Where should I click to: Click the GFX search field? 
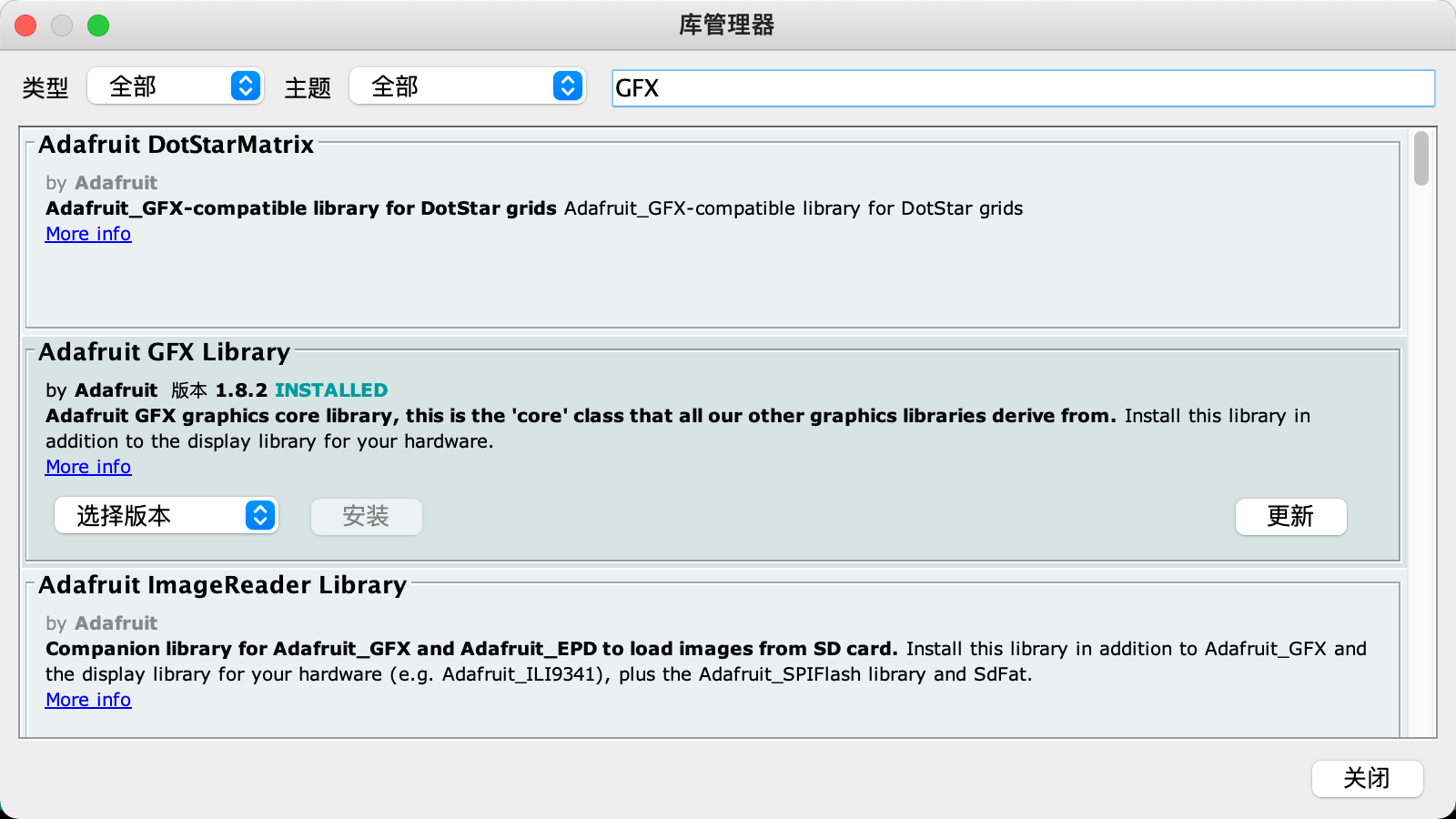1022,88
